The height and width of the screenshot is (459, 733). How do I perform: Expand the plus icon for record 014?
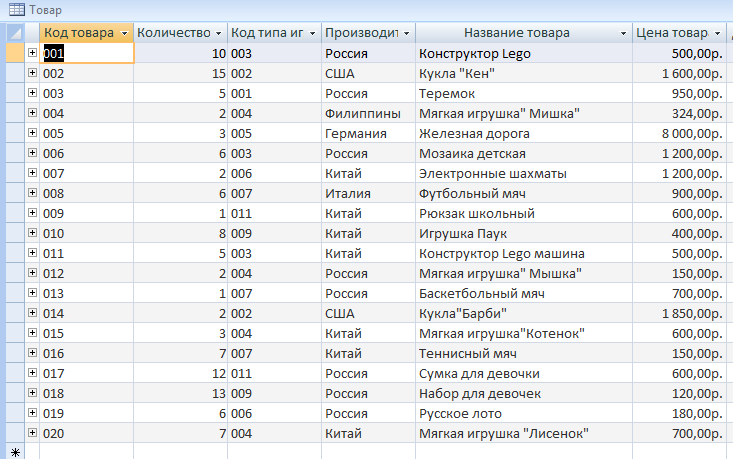32,313
